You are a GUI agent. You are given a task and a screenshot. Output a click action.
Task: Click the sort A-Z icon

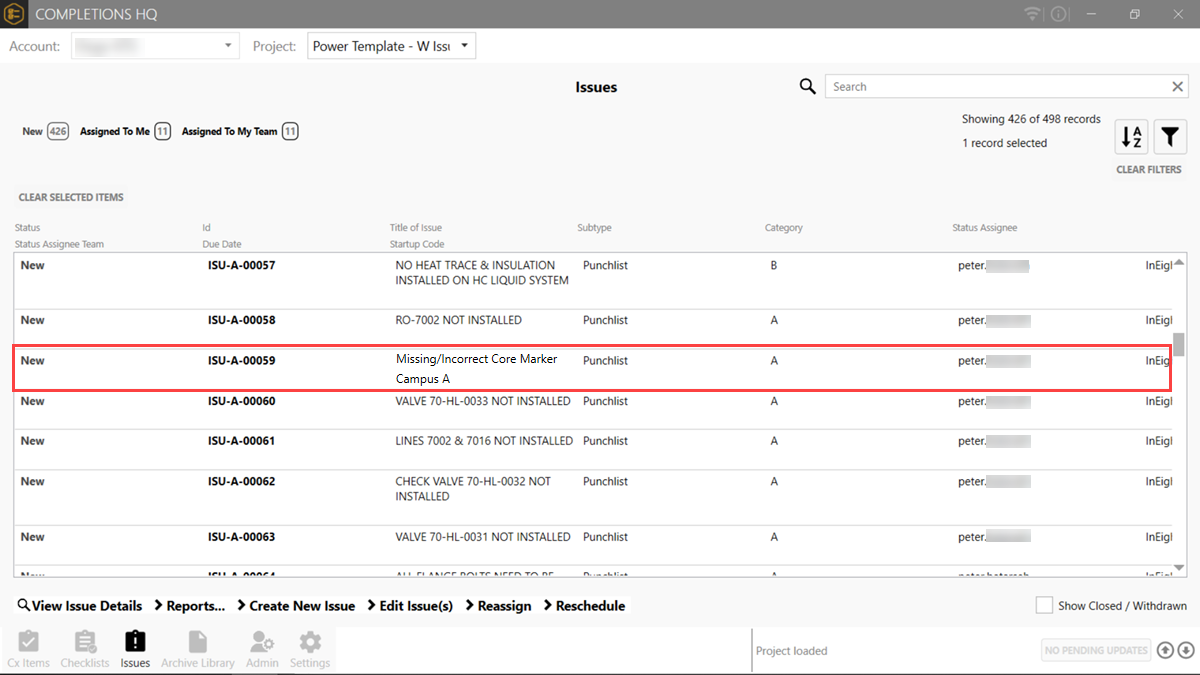click(1131, 137)
